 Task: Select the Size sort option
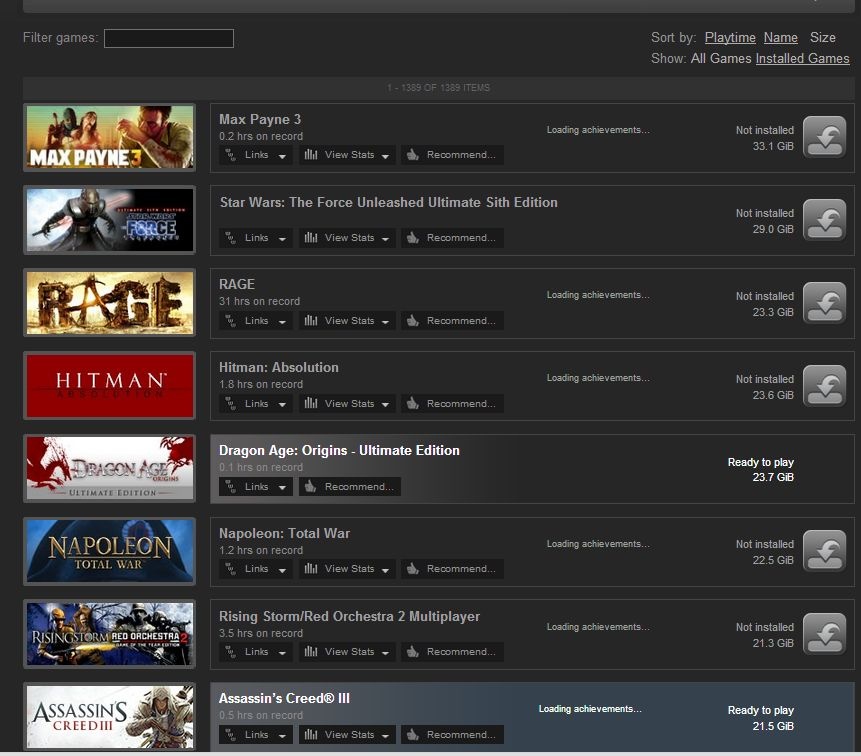tap(823, 37)
